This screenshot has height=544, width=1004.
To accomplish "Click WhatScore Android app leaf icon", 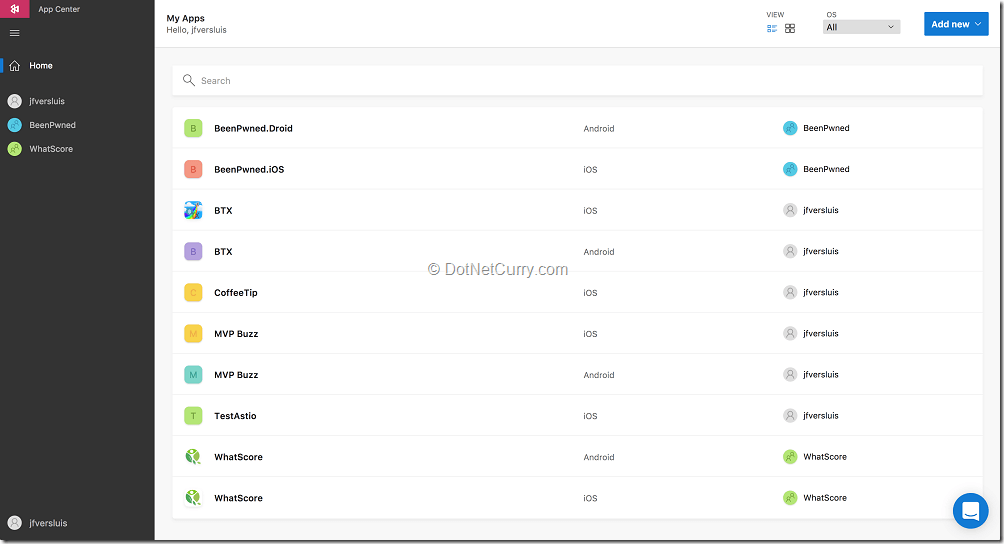I will [x=193, y=456].
